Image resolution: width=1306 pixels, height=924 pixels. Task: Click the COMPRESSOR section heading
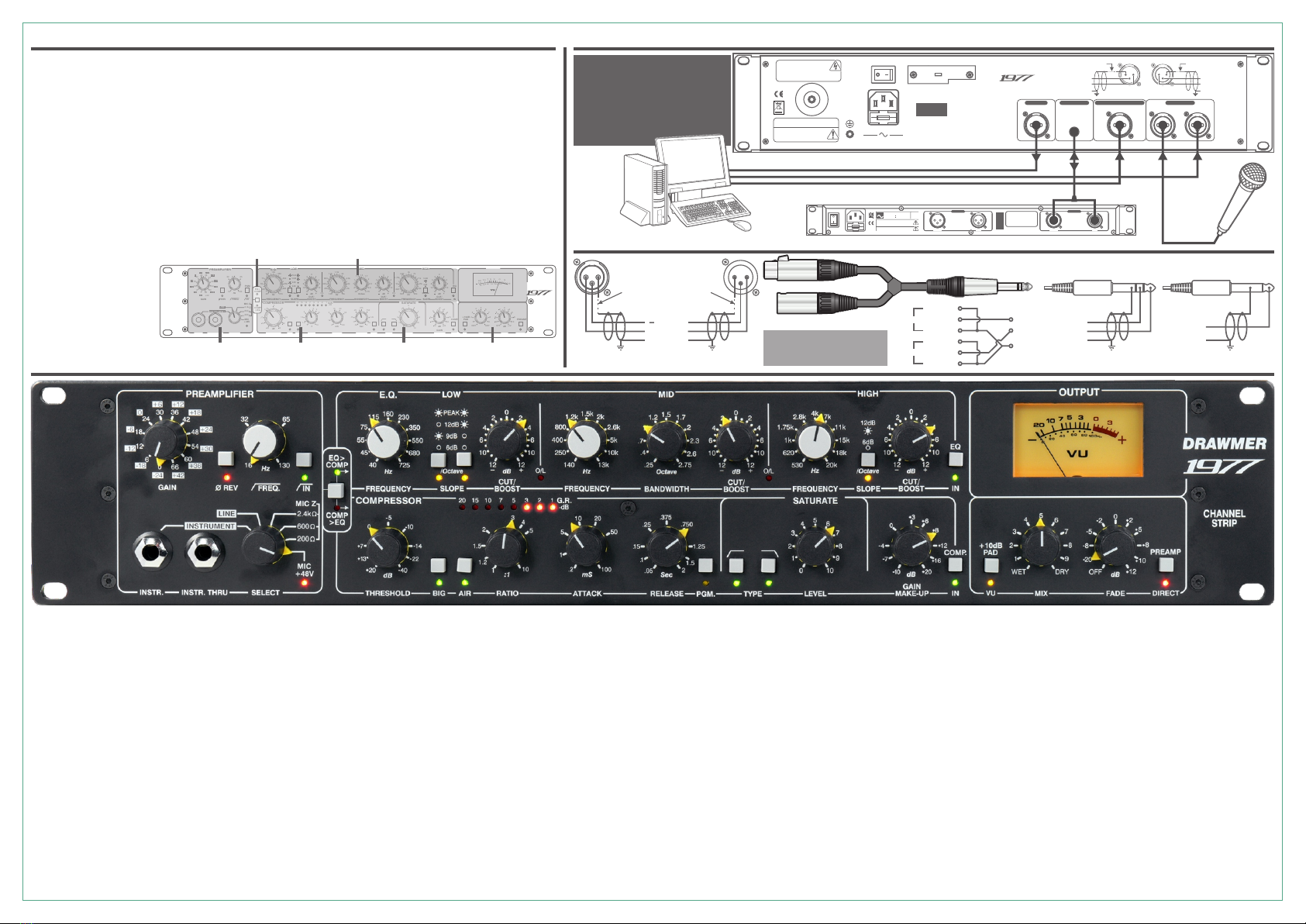coord(388,501)
